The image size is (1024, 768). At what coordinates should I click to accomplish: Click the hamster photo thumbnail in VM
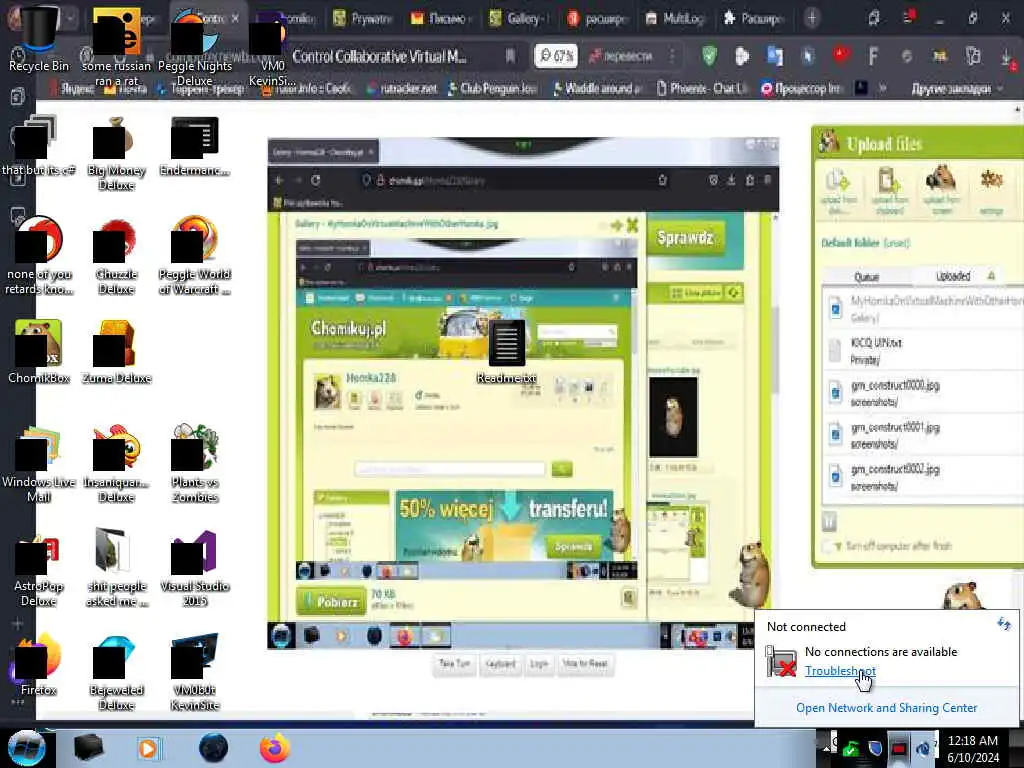coord(673,416)
